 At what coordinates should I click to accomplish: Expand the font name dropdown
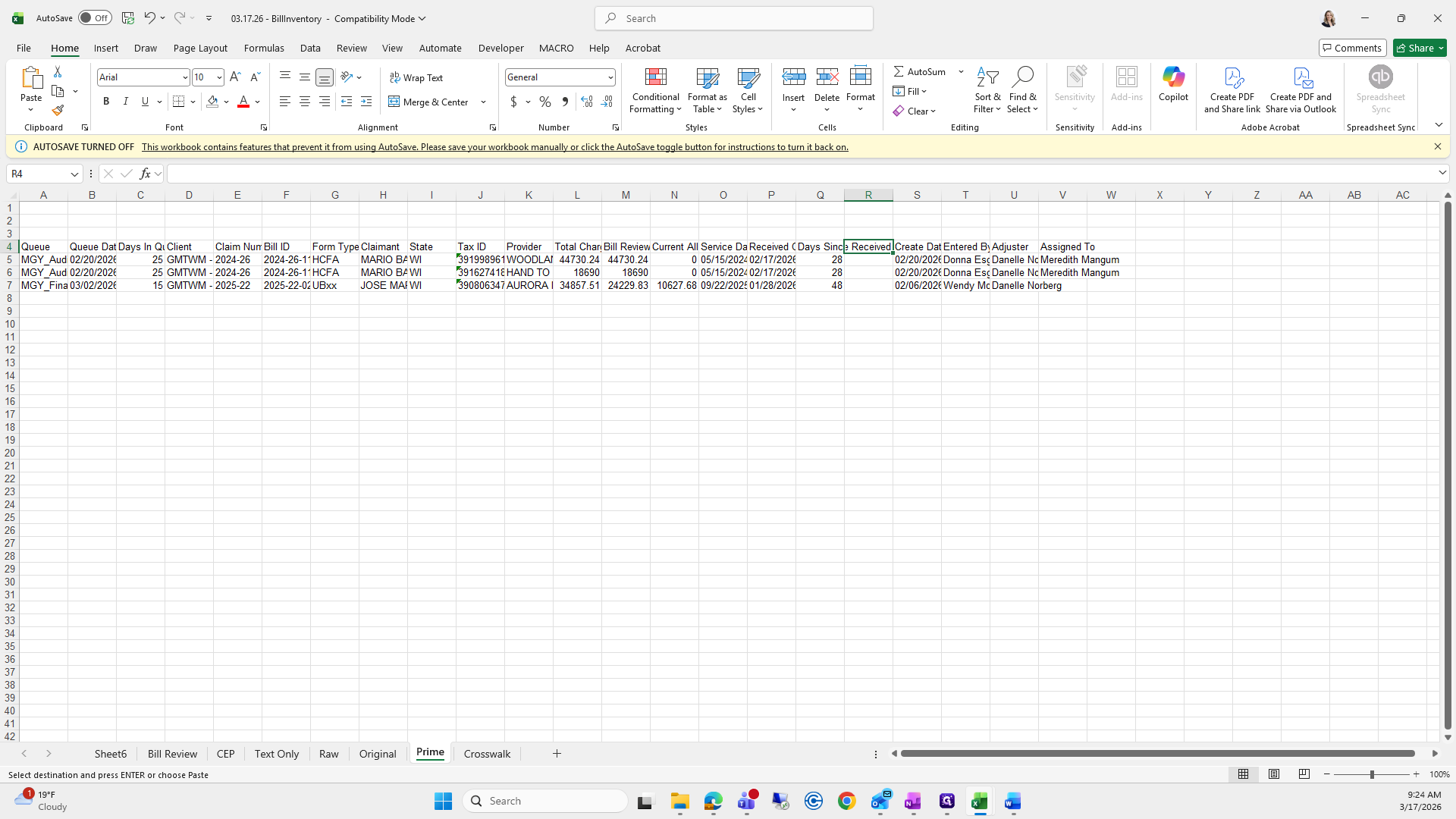point(184,77)
